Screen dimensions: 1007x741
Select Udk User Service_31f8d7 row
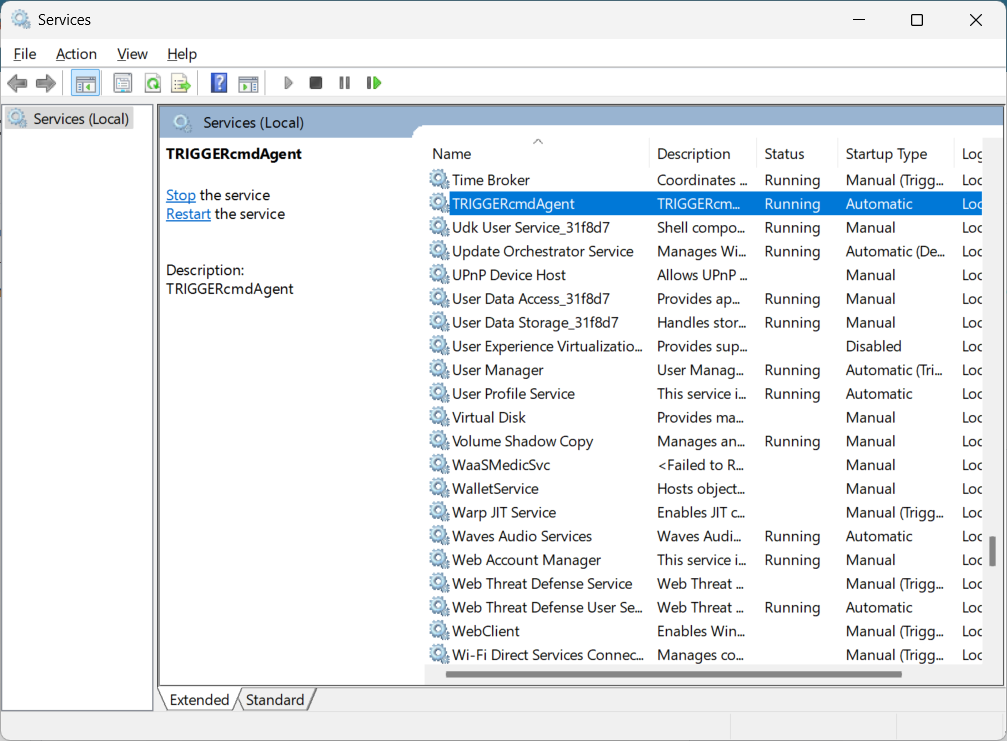704,227
